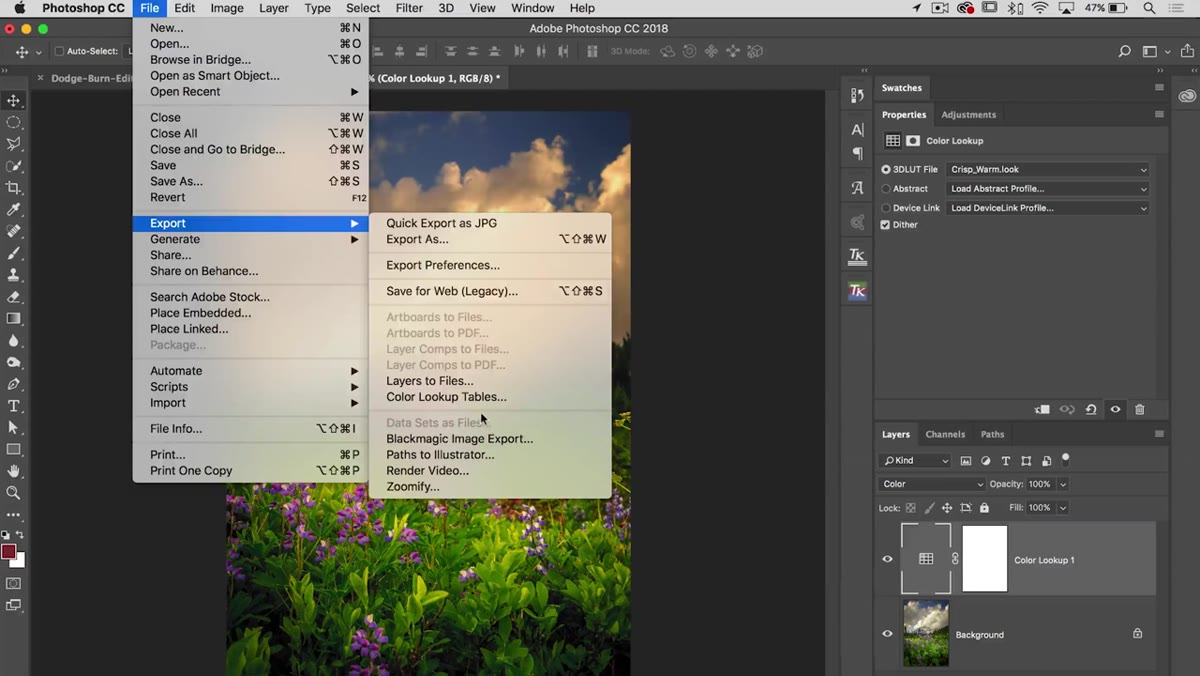
Task: Select the Device Link radio button
Action: [886, 208]
